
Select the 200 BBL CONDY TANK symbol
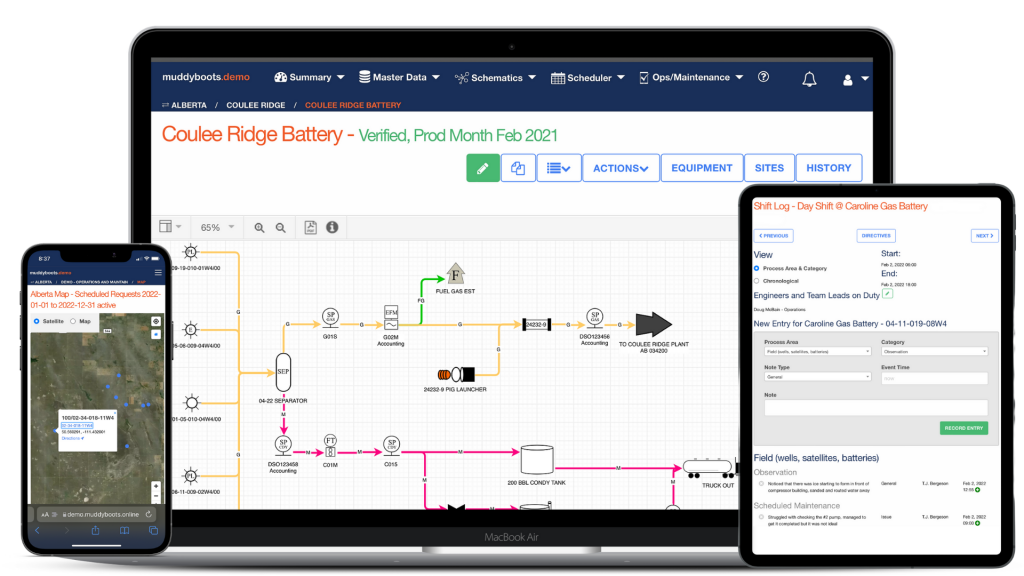click(537, 460)
